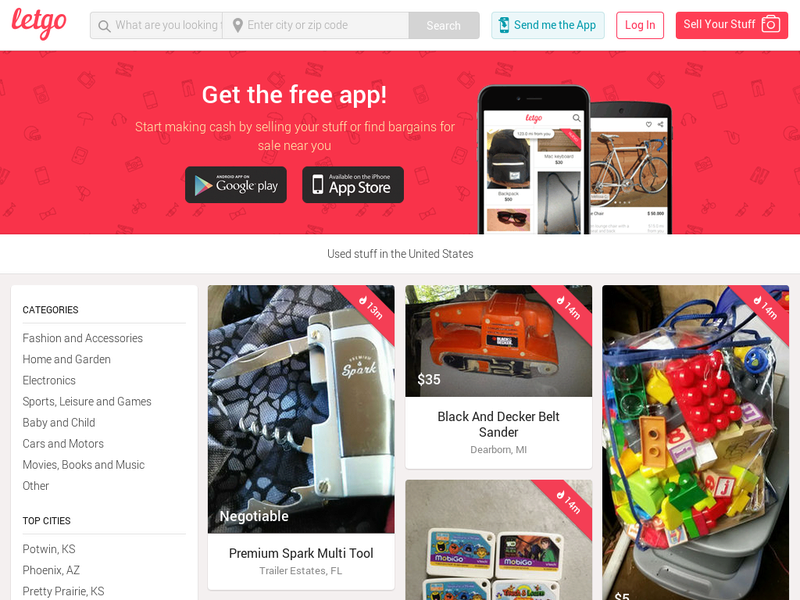Image resolution: width=800 pixels, height=600 pixels.
Task: Click the search magnifier icon
Action: [x=104, y=26]
